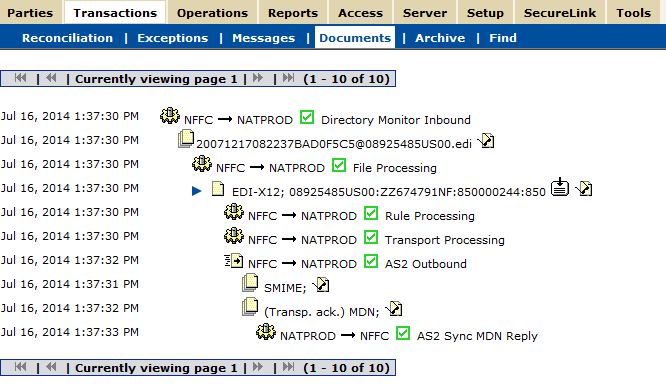Screen dimensions: 666x391
Task: Go to next page in top pager
Action: click(257, 78)
